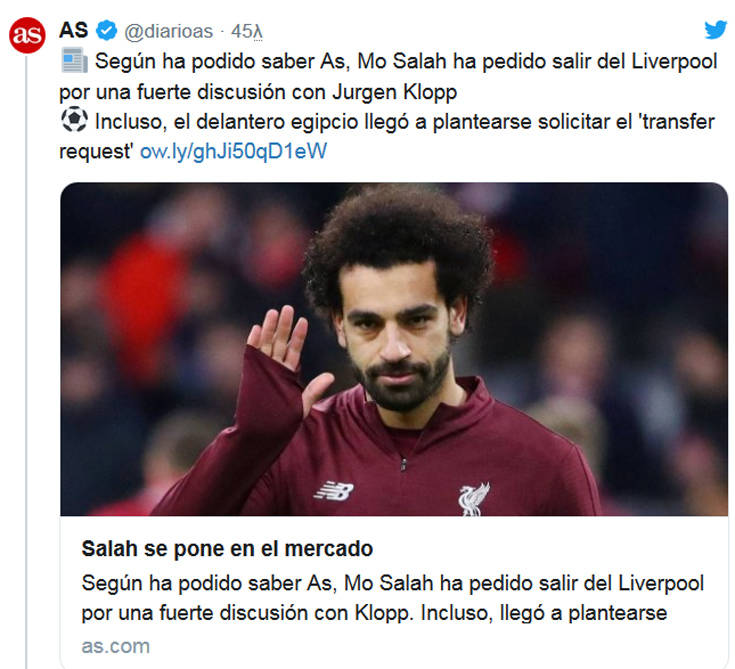Open the article card photo
The width and height of the screenshot is (735, 669).
[394, 349]
